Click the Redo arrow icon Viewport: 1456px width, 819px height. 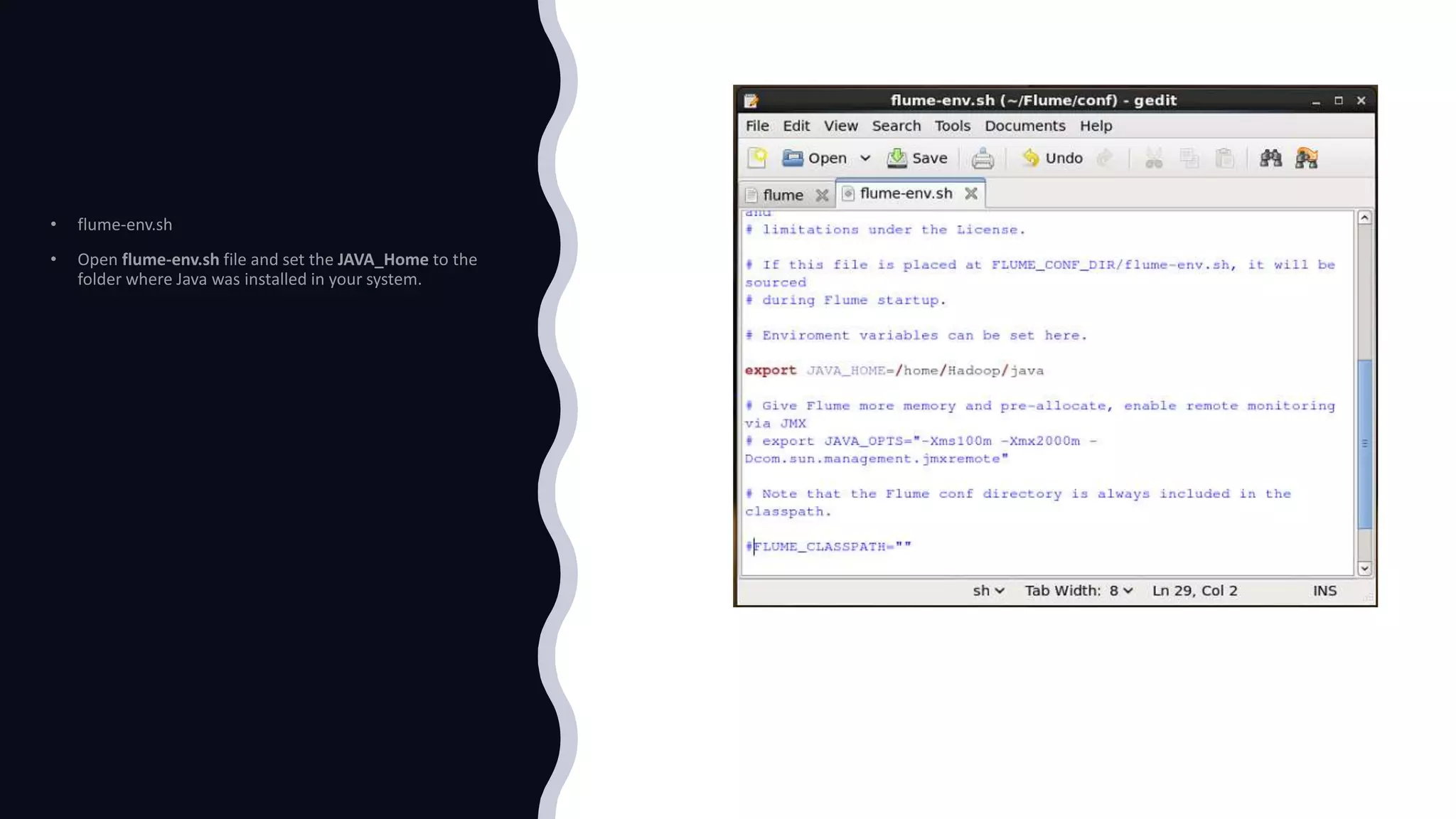pos(1105,158)
